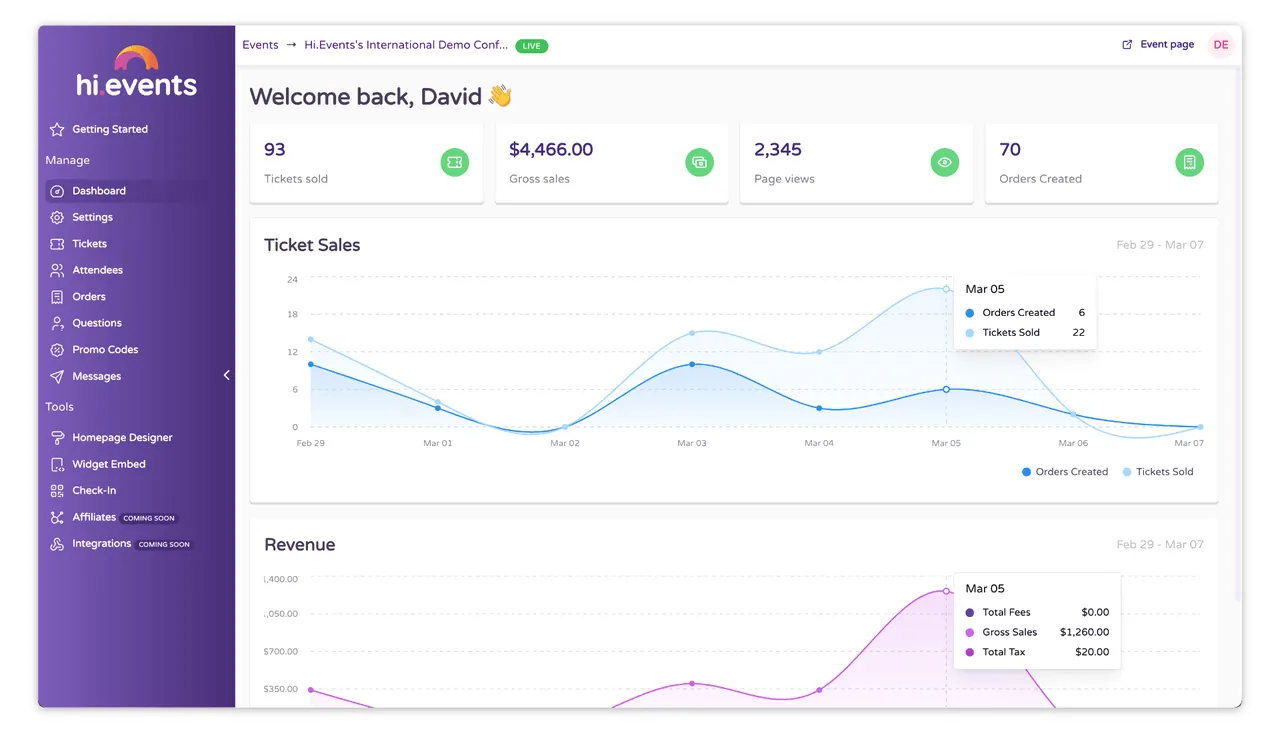Click the hi.events logo
The width and height of the screenshot is (1280, 733).
click(x=137, y=72)
